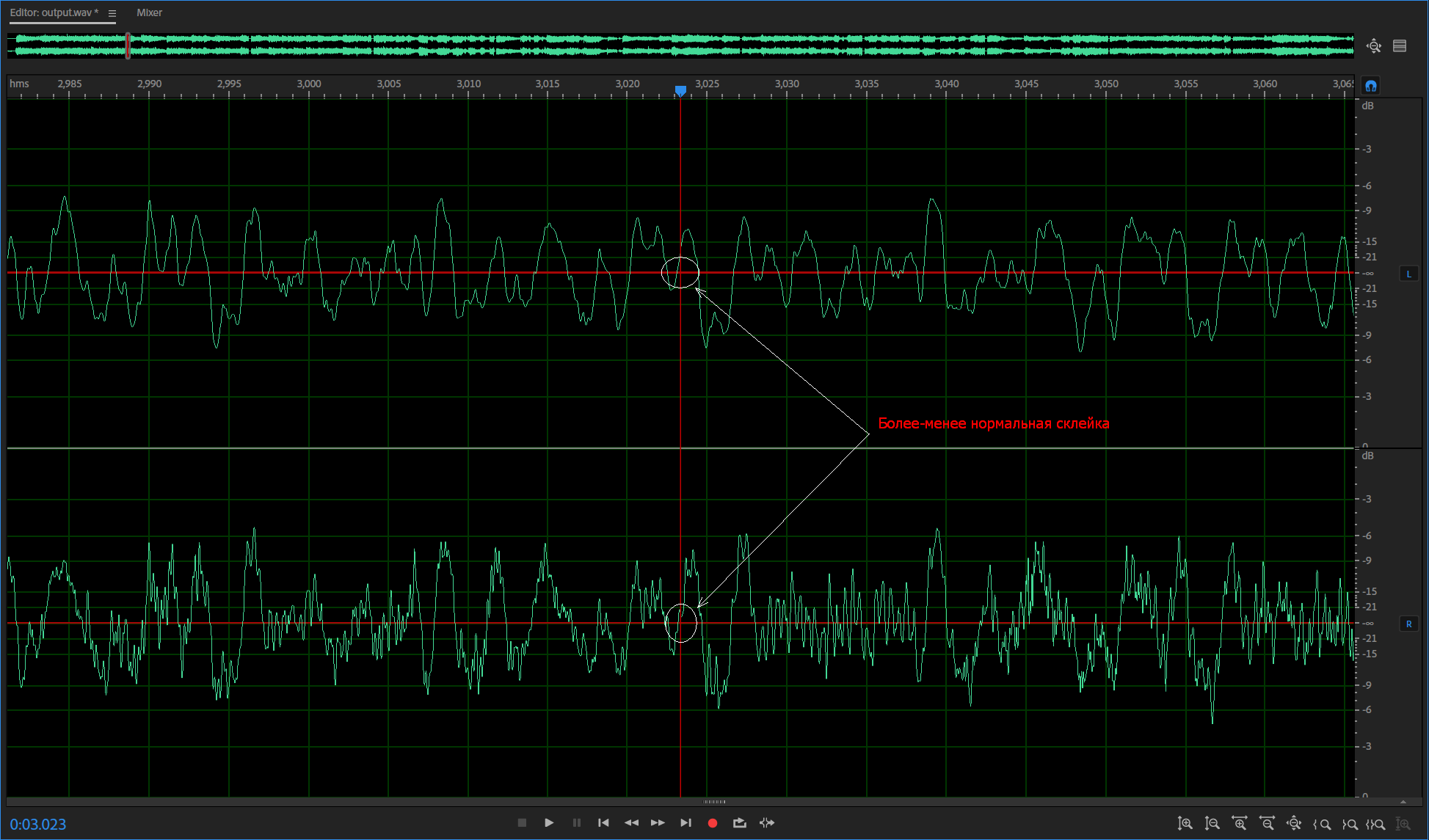This screenshot has width=1429, height=840.
Task: Zoom in at Out Point
Action: [1349, 824]
